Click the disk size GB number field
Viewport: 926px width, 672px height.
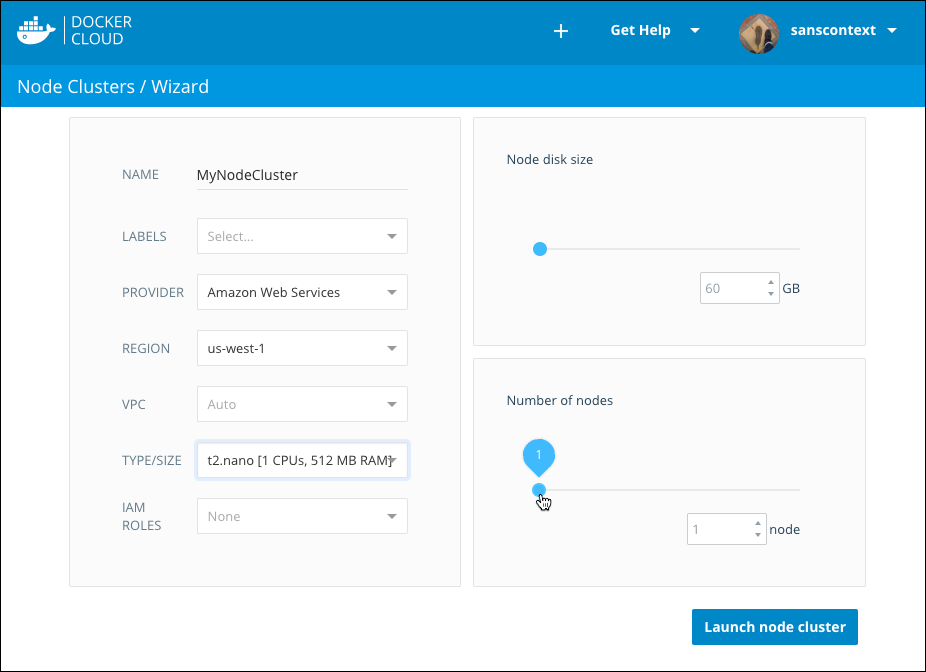pos(732,289)
